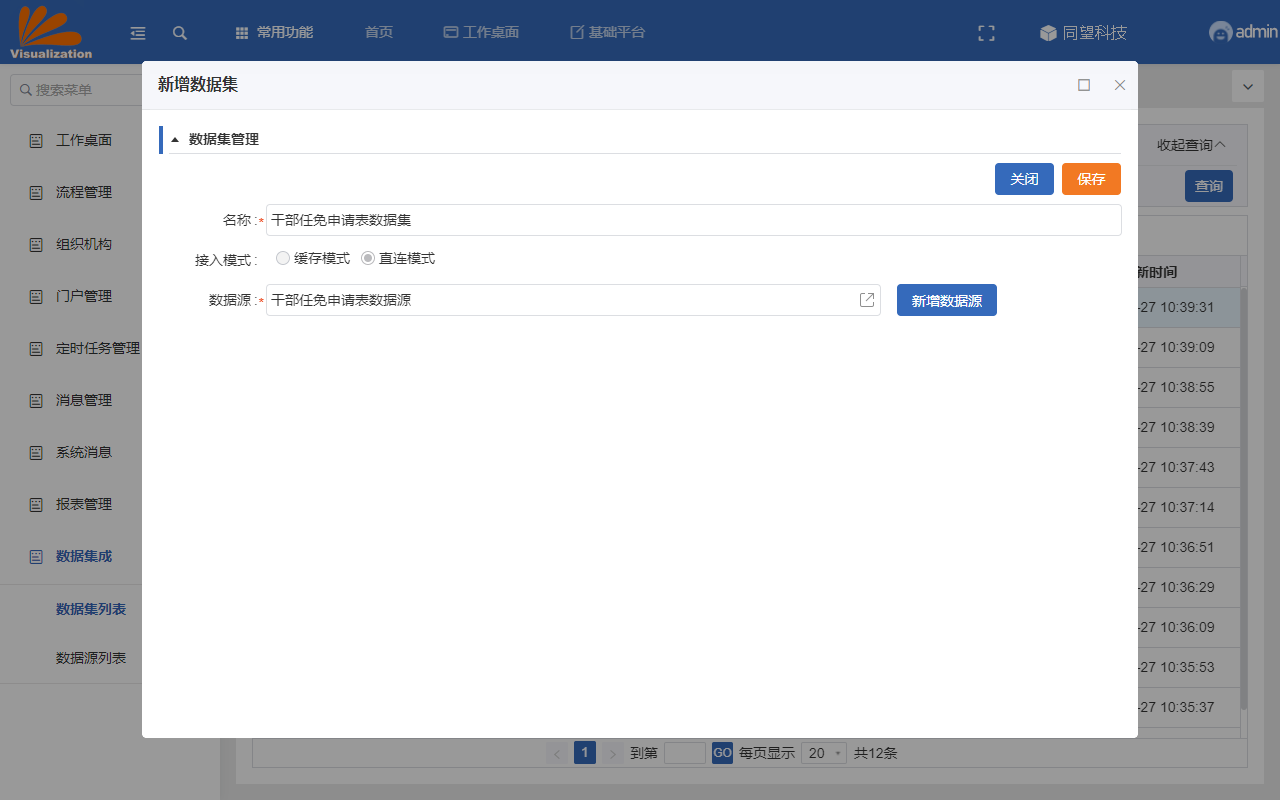Click the search magnifier icon in header
1280x800 pixels.
click(x=180, y=33)
